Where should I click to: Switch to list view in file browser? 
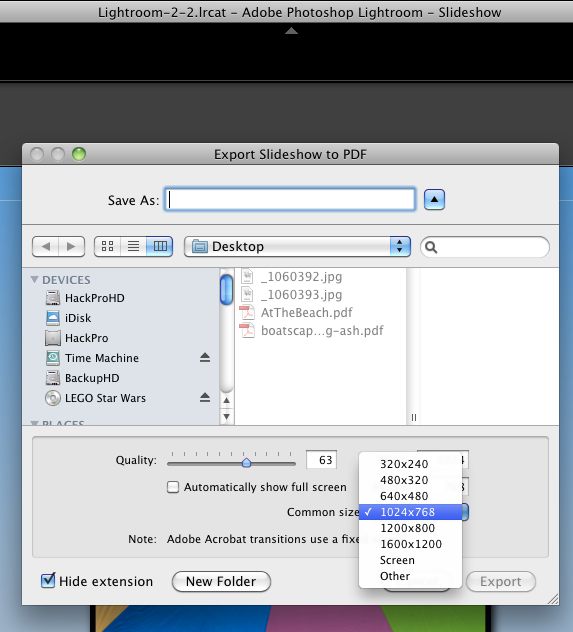click(x=133, y=246)
